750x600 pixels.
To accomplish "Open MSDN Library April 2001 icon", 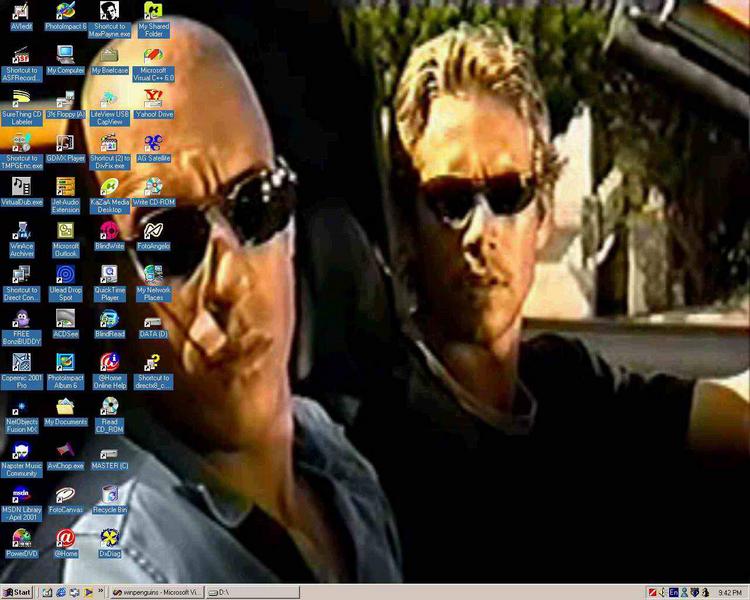I will [x=21, y=504].
